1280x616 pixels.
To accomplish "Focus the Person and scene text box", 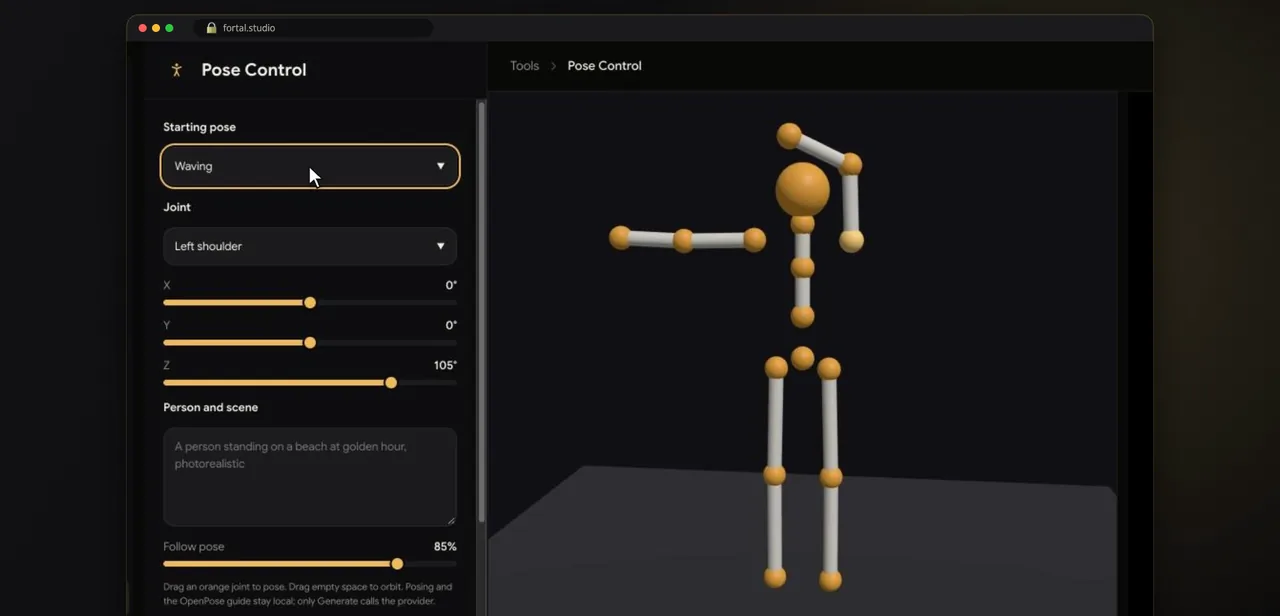I will (310, 477).
